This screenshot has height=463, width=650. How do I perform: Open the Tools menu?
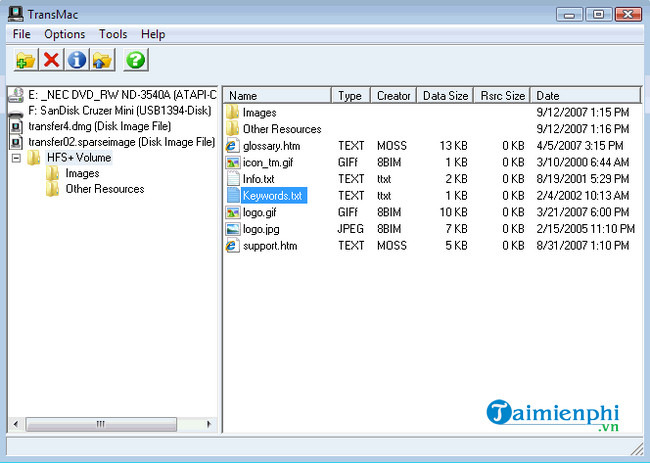(113, 34)
